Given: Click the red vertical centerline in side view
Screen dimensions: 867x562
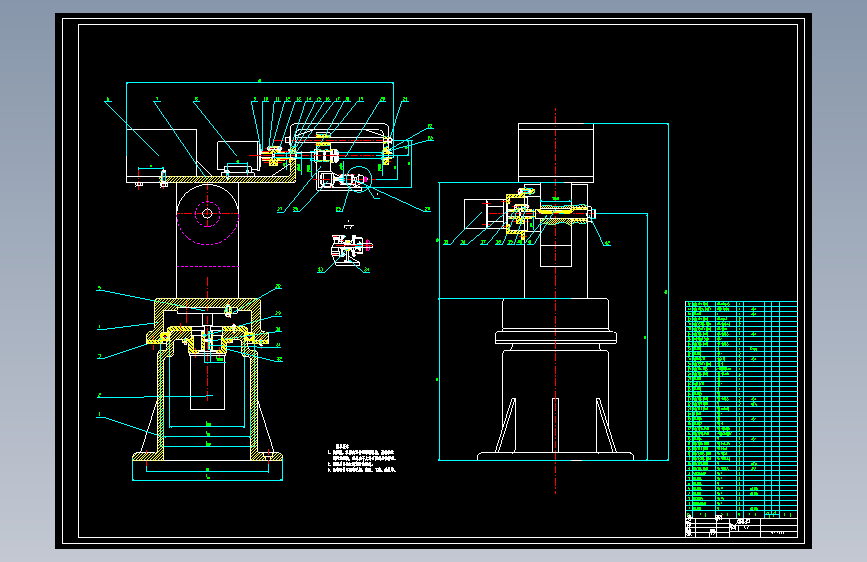Looking at the screenshot, I should tap(556, 300).
